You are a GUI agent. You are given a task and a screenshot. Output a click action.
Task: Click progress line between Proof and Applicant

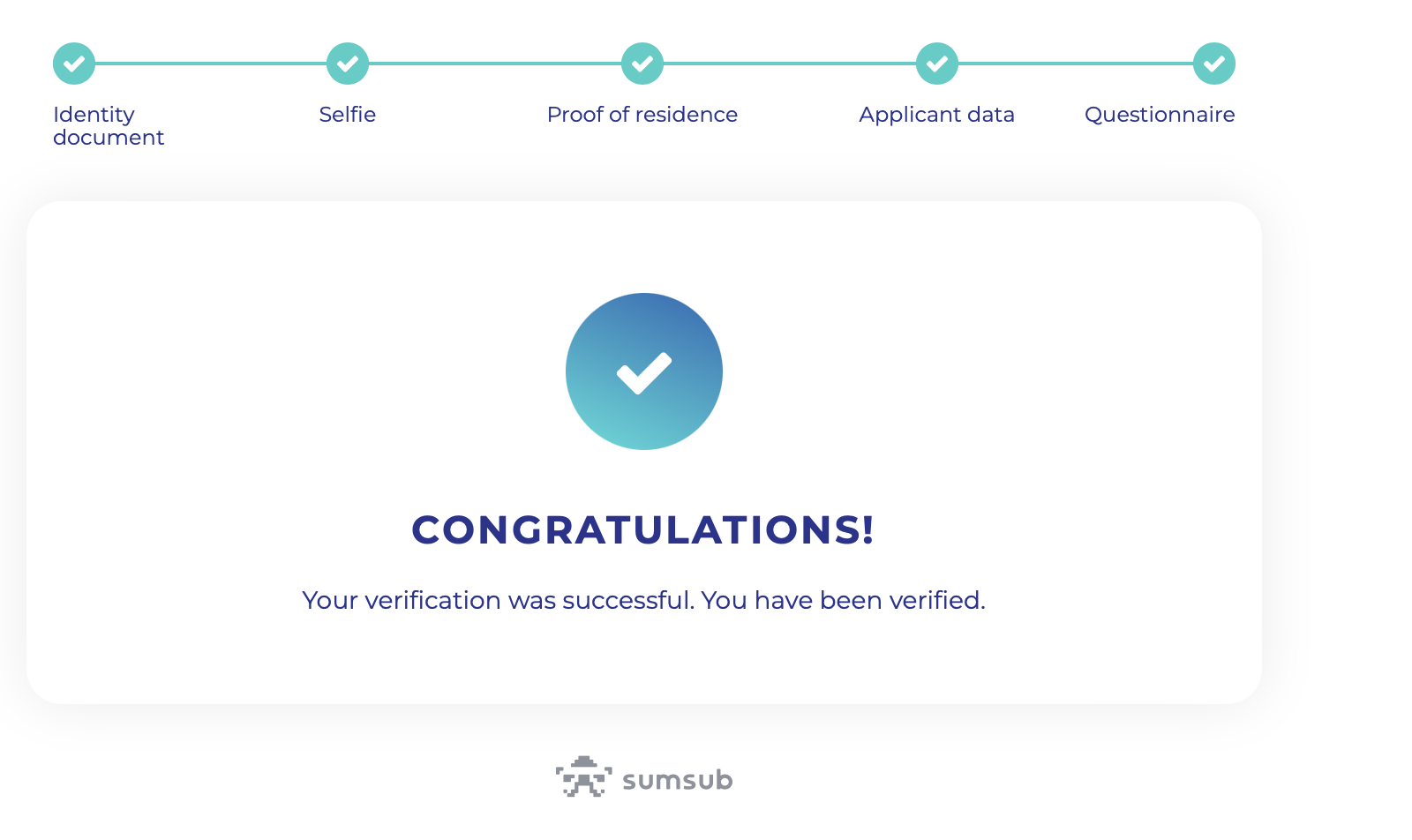(x=790, y=64)
